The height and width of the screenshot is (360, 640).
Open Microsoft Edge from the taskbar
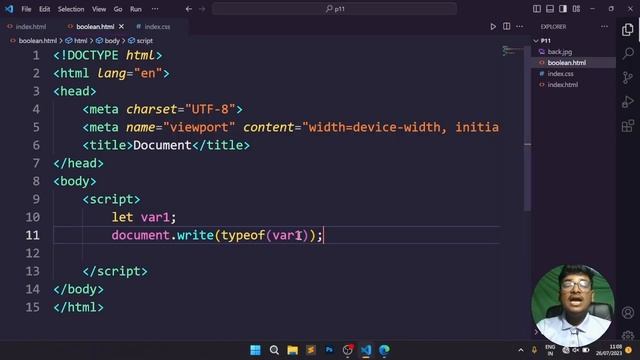click(x=384, y=350)
